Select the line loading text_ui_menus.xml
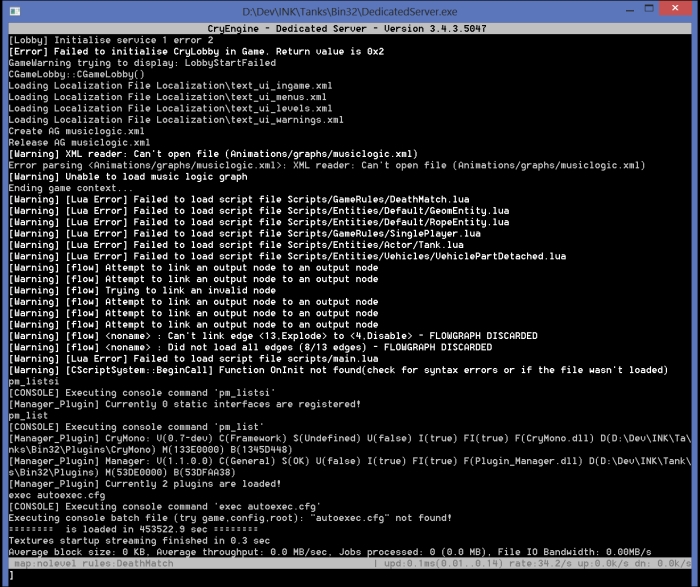The height and width of the screenshot is (587, 700). point(167,97)
